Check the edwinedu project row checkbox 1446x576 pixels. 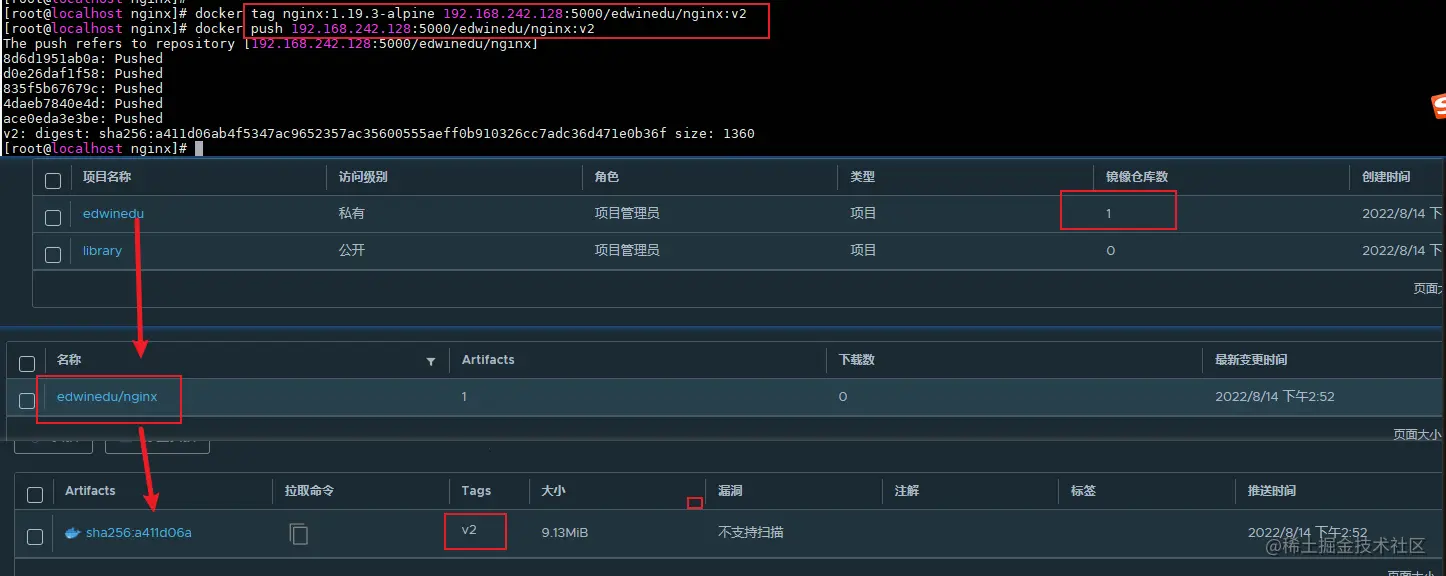click(x=53, y=216)
